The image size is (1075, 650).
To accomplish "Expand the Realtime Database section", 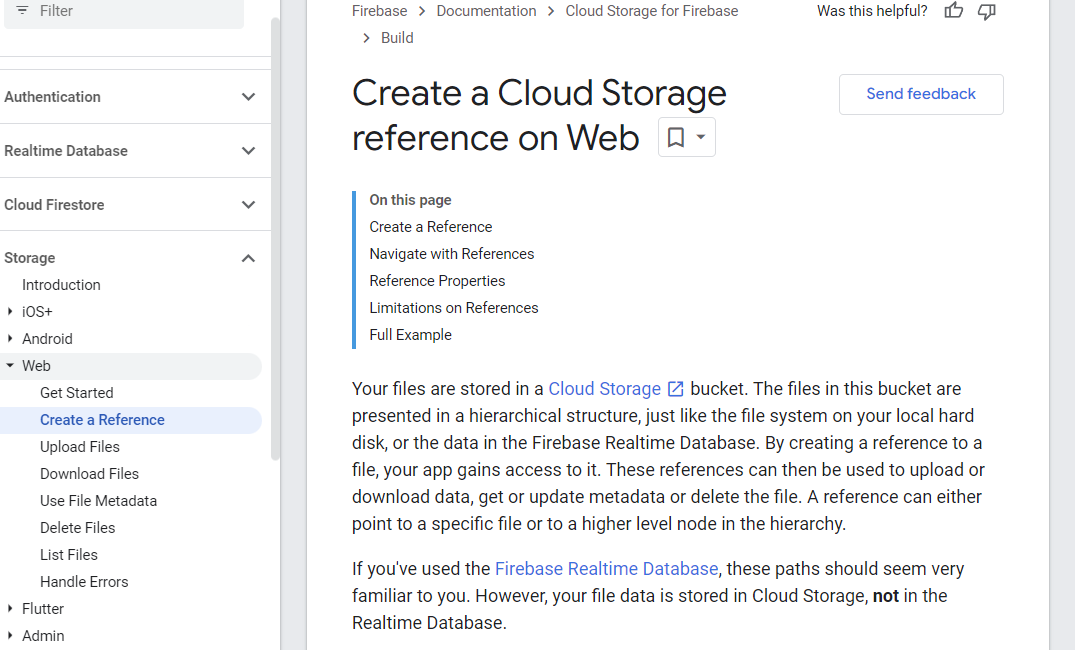I will (x=249, y=151).
